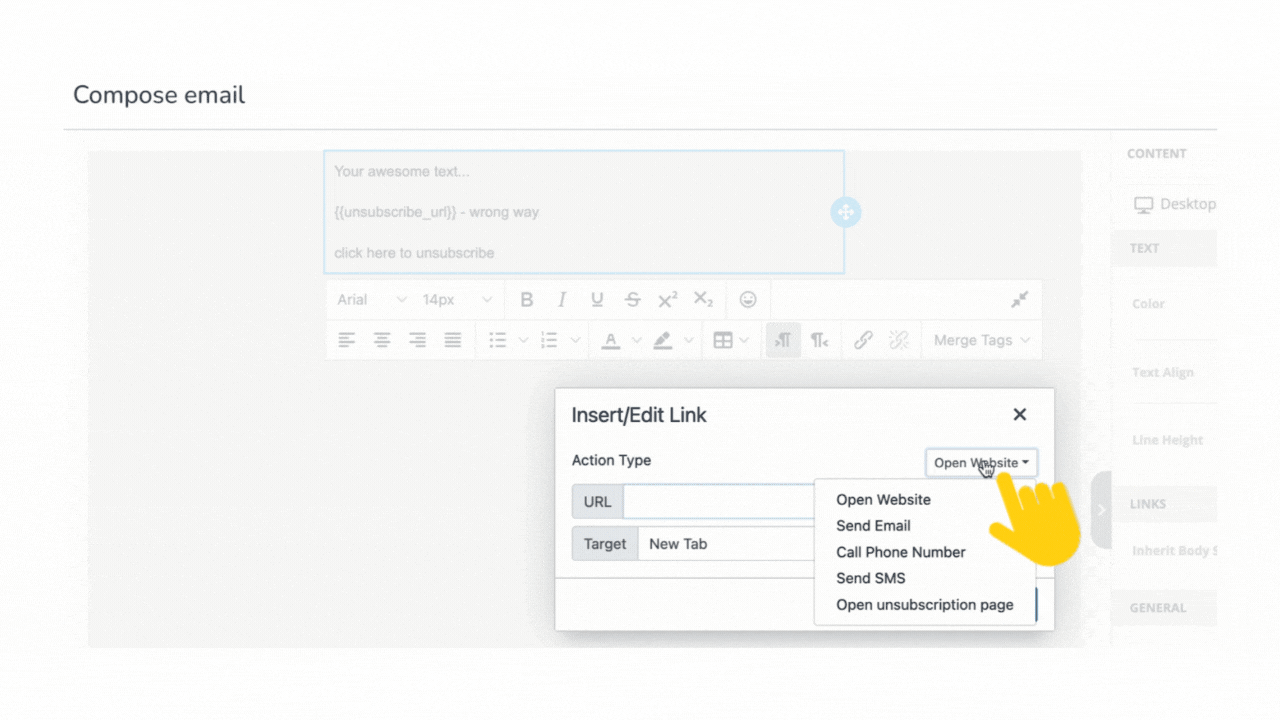Select Call Phone Number from the menu

(900, 552)
